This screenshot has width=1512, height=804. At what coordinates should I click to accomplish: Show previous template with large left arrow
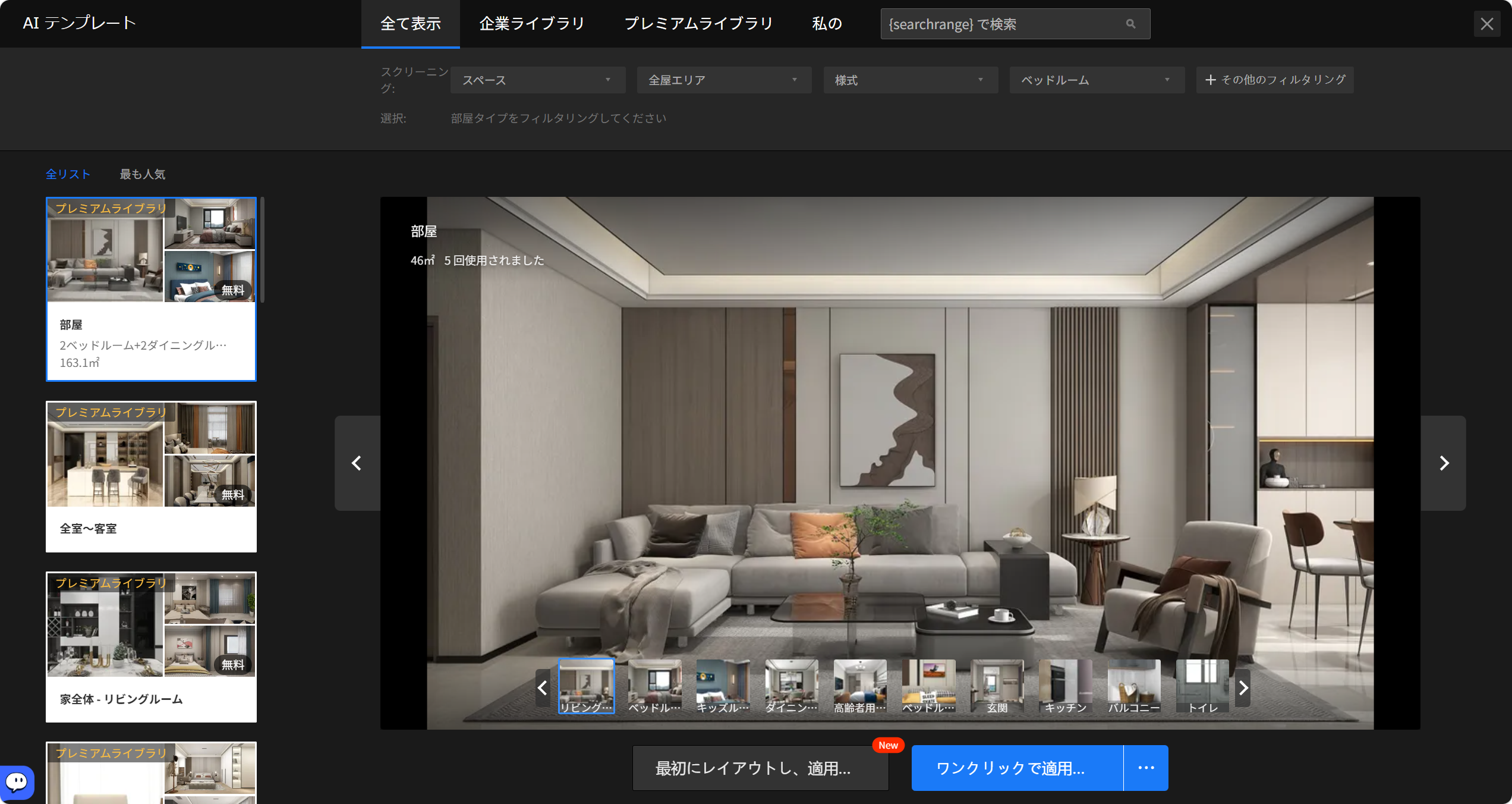click(357, 463)
